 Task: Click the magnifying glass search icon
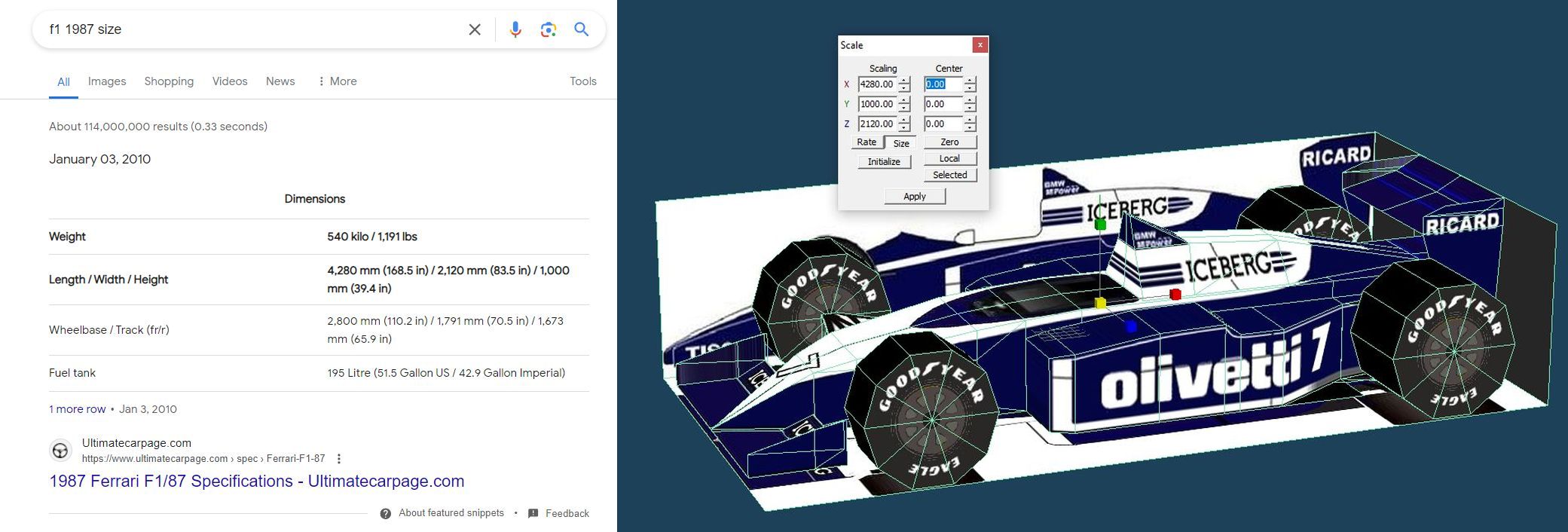coord(581,29)
